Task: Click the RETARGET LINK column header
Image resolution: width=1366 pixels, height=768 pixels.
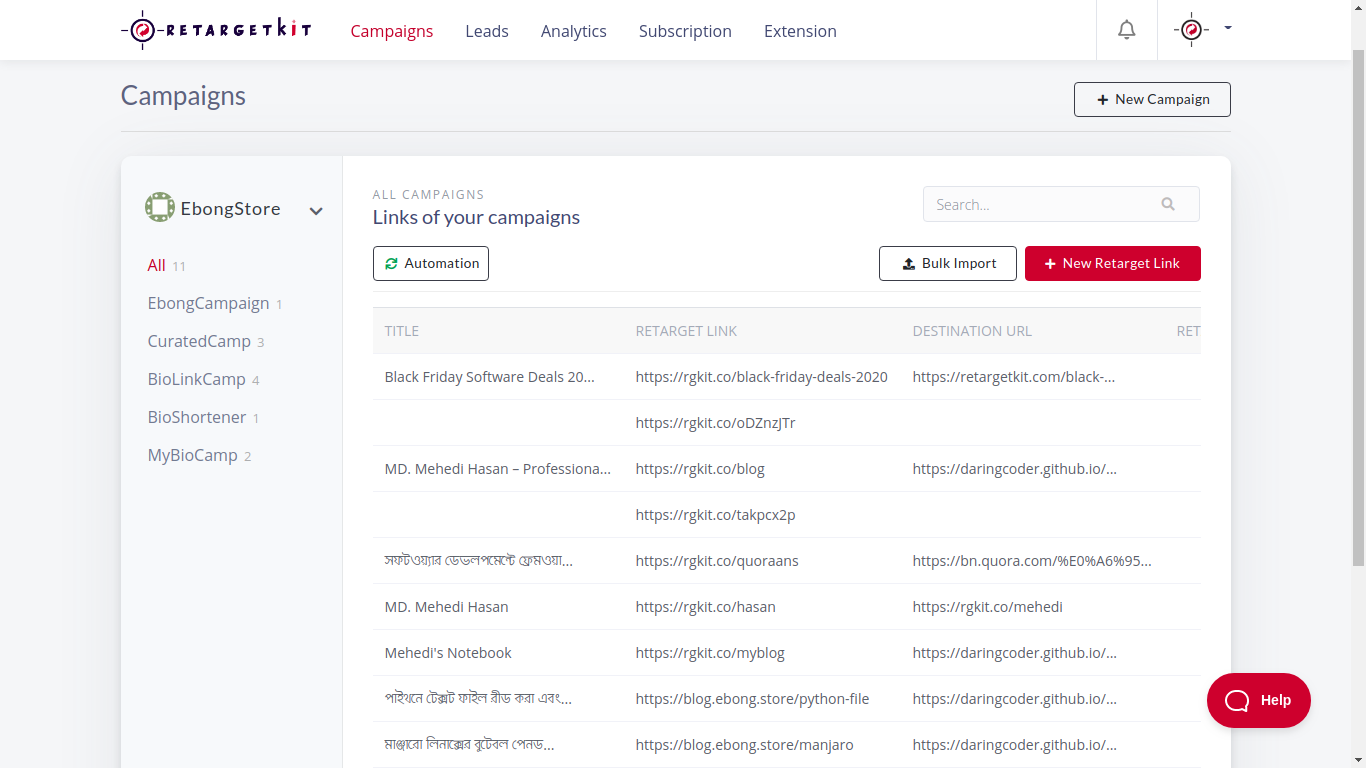Action: click(686, 331)
